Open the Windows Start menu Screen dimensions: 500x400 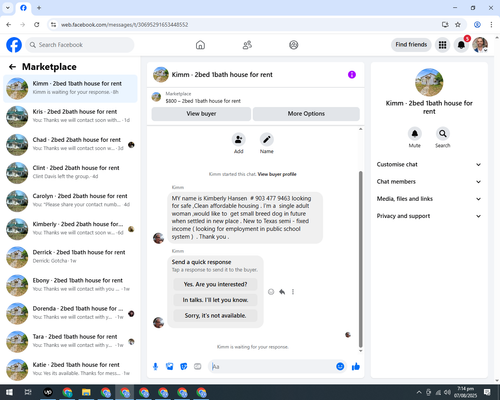click(x=9, y=392)
